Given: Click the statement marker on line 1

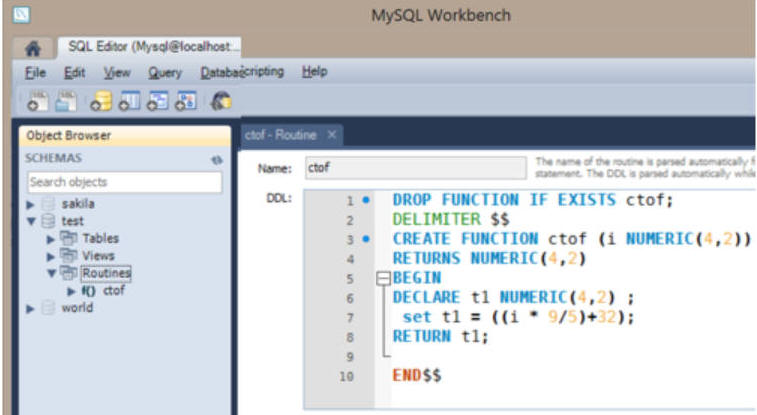Looking at the screenshot, I should pos(366,199).
